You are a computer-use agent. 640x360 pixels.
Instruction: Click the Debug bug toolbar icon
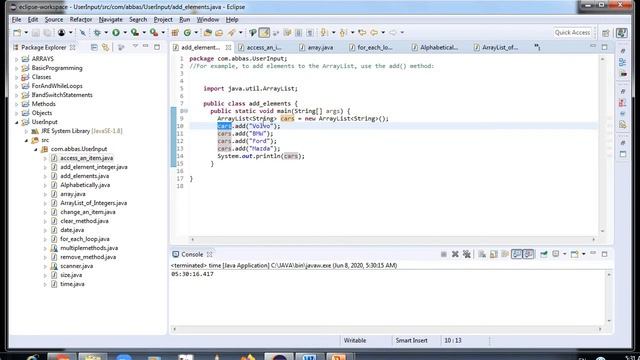tap(97, 33)
